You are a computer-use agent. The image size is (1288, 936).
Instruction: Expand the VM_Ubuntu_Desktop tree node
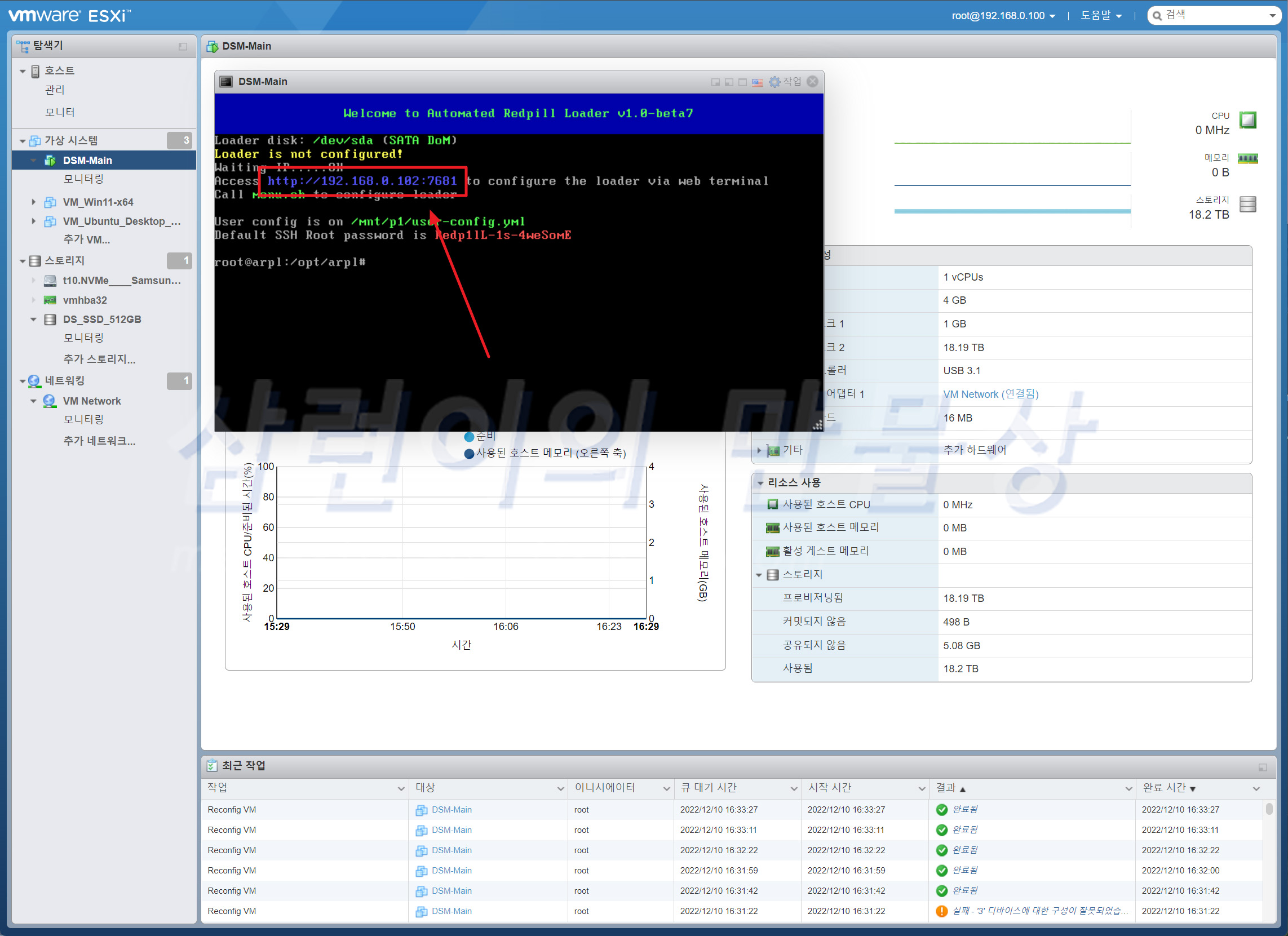[x=33, y=221]
